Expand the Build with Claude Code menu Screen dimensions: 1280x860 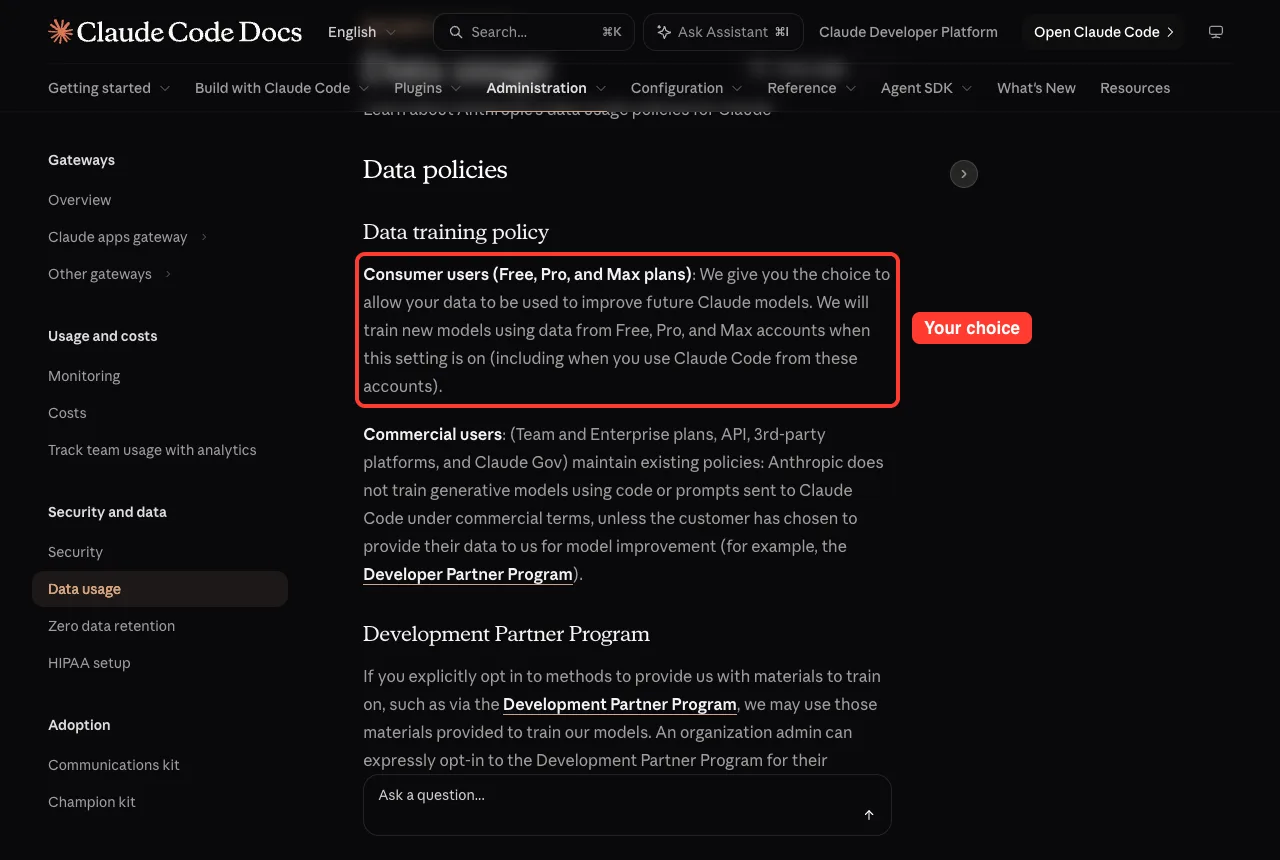coord(282,88)
